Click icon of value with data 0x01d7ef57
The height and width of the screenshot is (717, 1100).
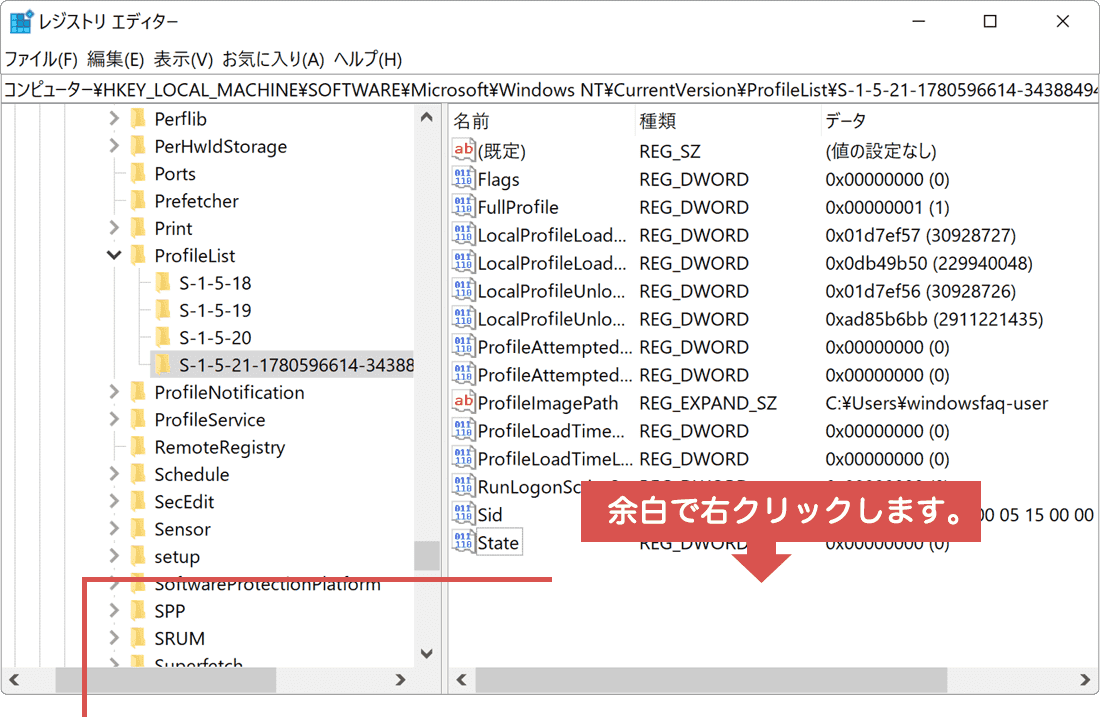[464, 234]
